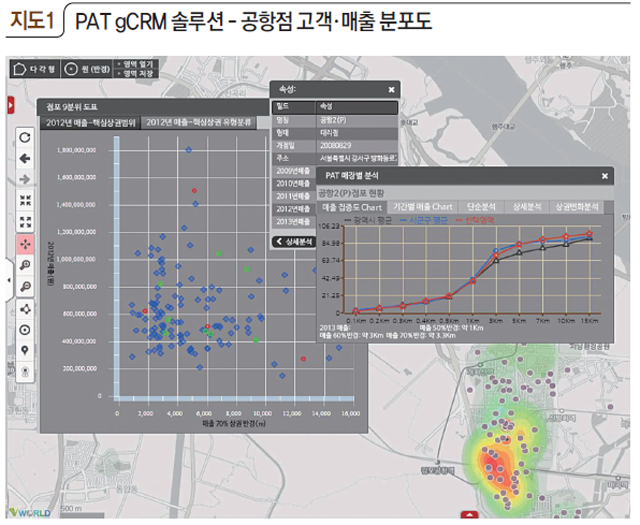This screenshot has height=525, width=640.
Task: Click the 점포 9분위 도표 panel title
Action: [72, 107]
